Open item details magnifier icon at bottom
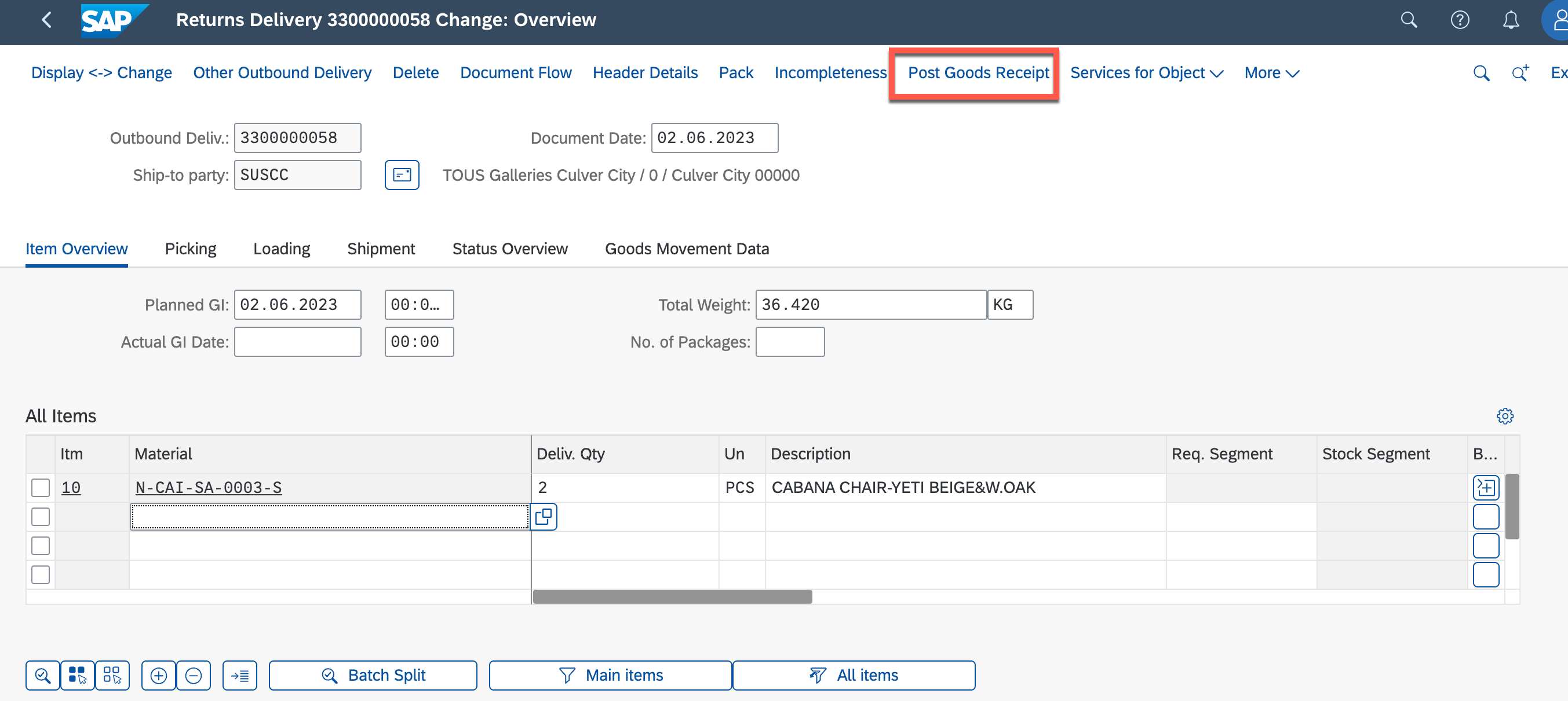 (x=43, y=676)
